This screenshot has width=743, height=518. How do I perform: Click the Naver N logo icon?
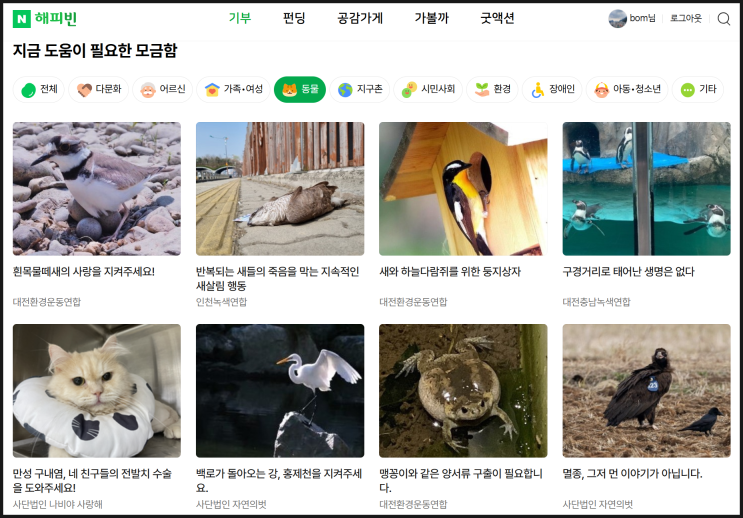[x=21, y=19]
